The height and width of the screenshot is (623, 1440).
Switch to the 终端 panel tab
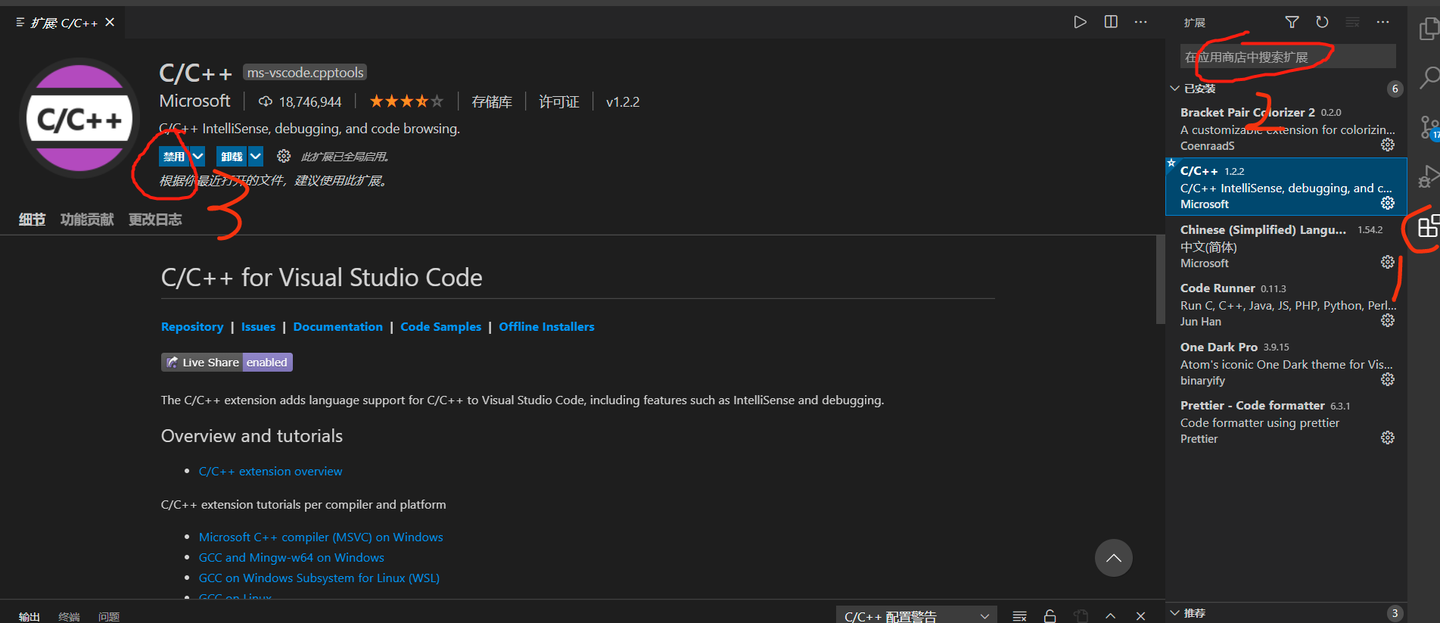click(x=68, y=617)
